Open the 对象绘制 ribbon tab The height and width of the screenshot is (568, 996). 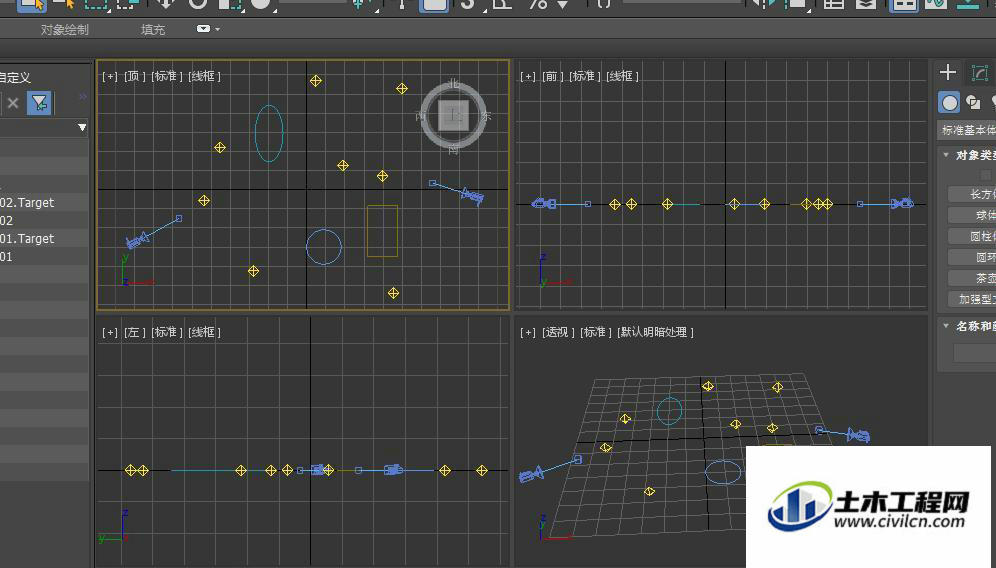65,30
